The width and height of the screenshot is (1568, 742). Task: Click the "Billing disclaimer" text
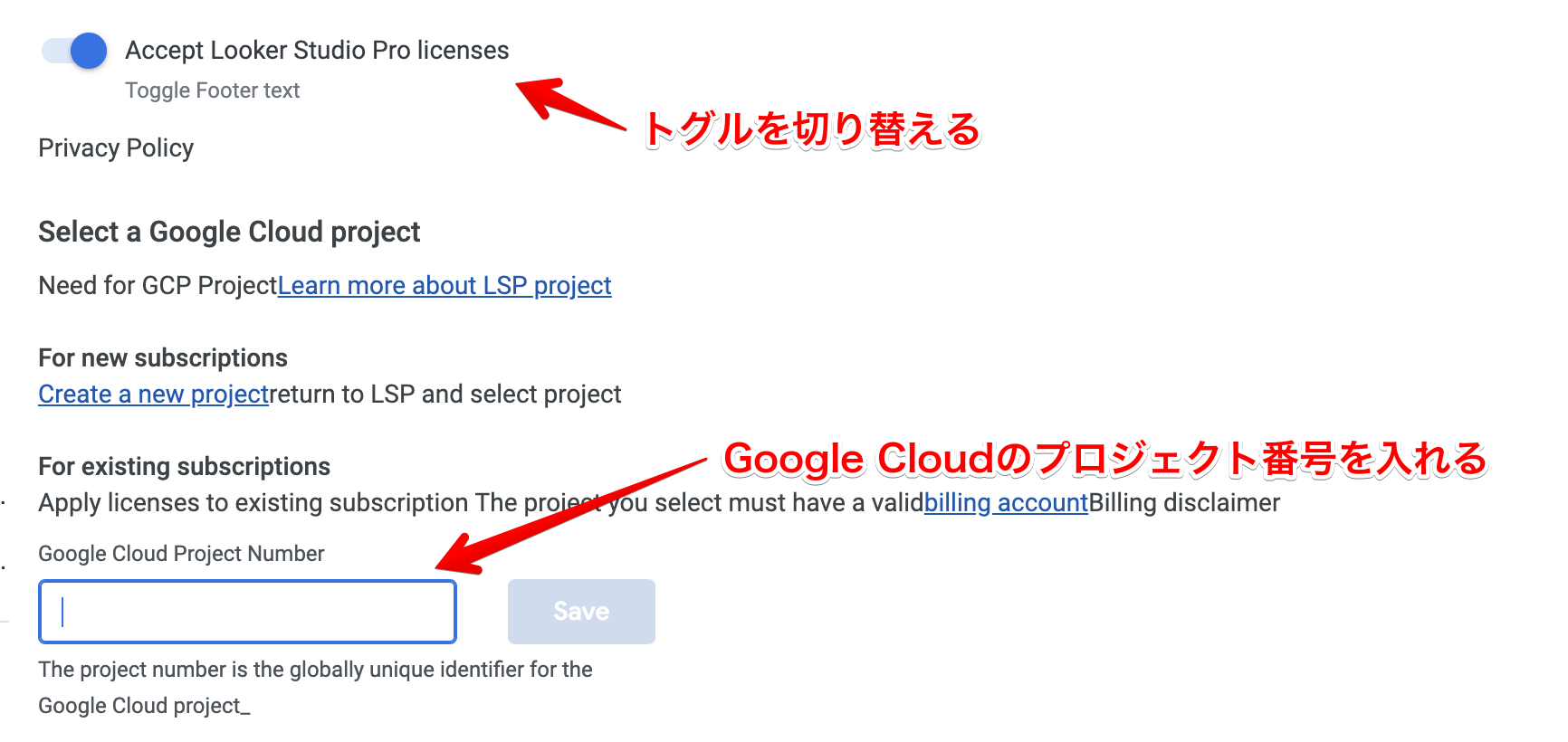(x=1184, y=503)
